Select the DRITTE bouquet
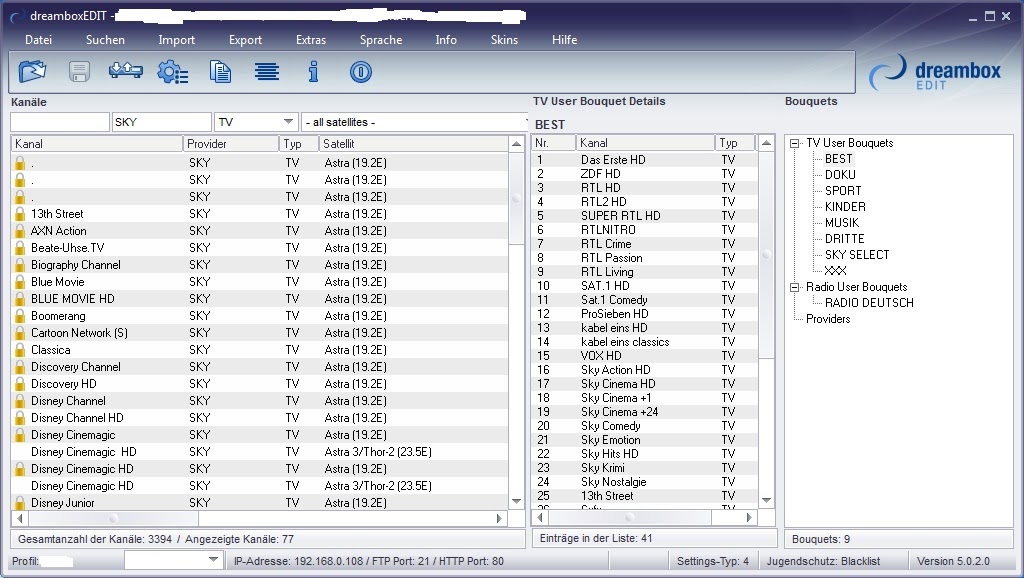The height and width of the screenshot is (578, 1024). point(844,238)
